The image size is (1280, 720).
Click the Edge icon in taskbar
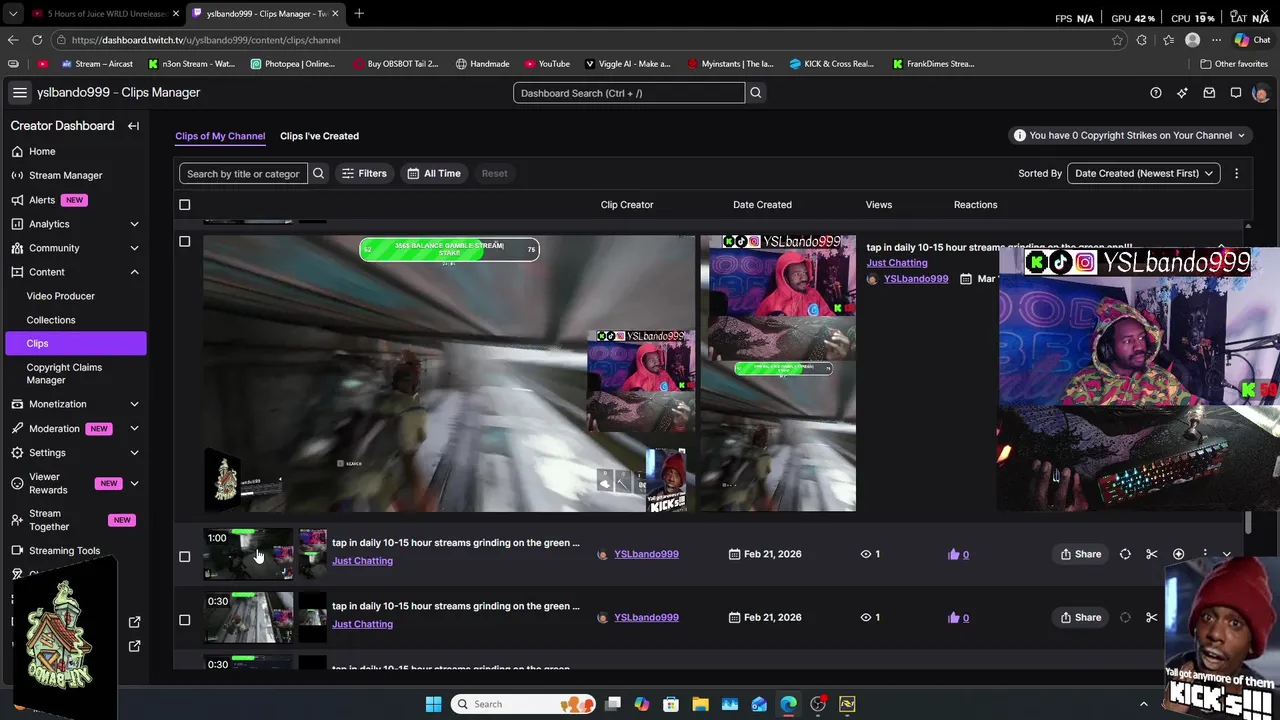coord(788,704)
